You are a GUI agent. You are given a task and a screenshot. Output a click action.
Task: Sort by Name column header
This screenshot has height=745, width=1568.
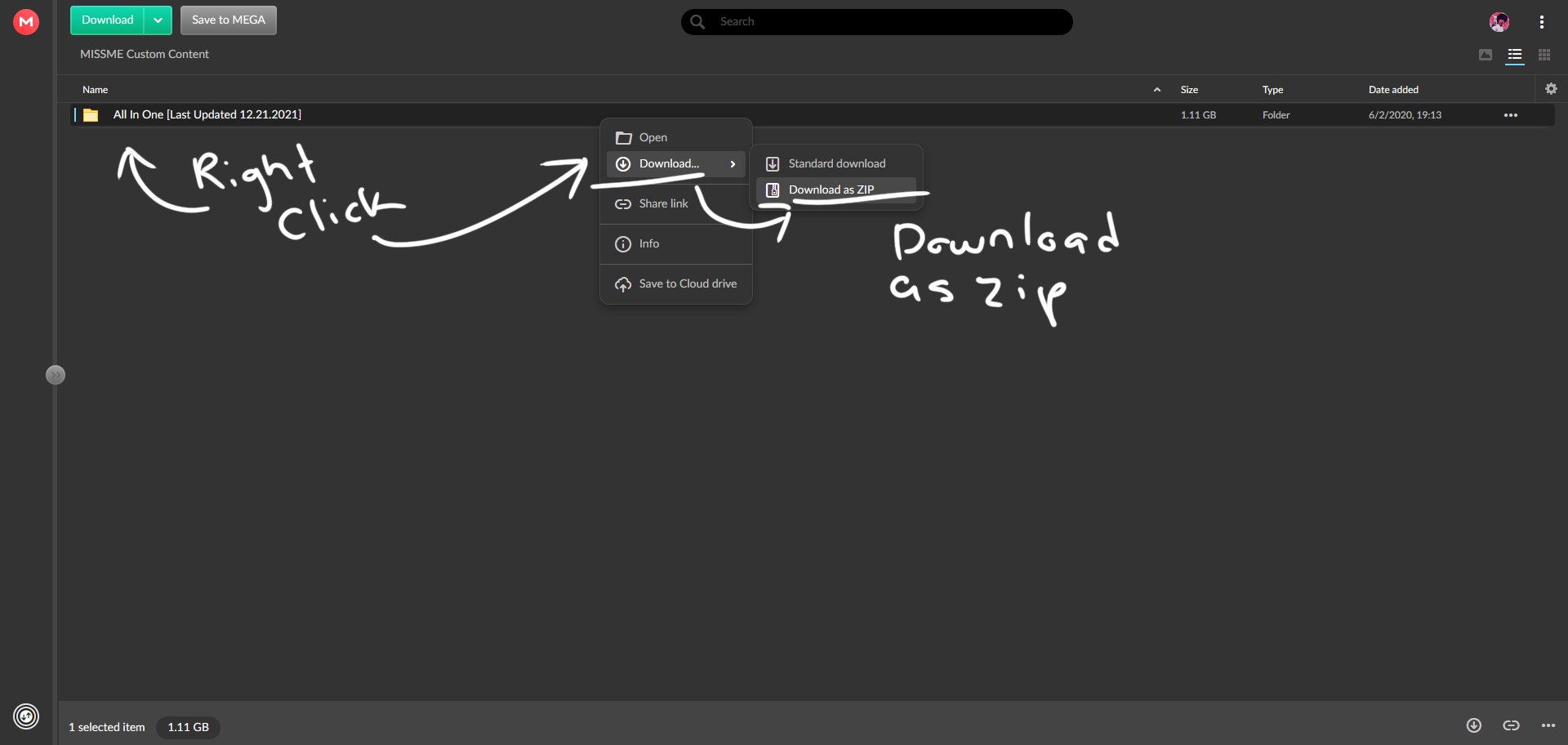[96, 90]
